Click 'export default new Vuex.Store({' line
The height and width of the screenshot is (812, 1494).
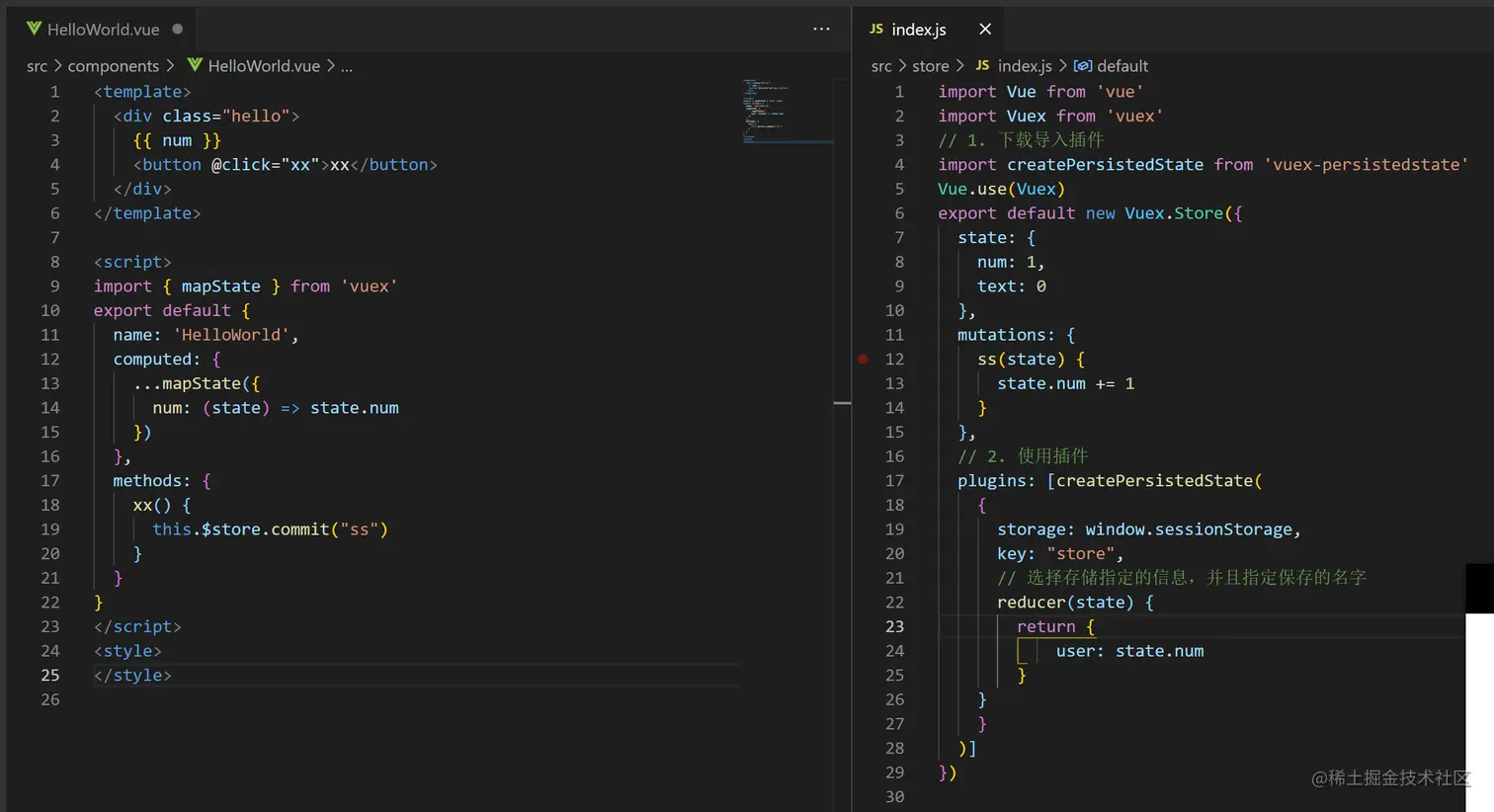tap(1090, 213)
